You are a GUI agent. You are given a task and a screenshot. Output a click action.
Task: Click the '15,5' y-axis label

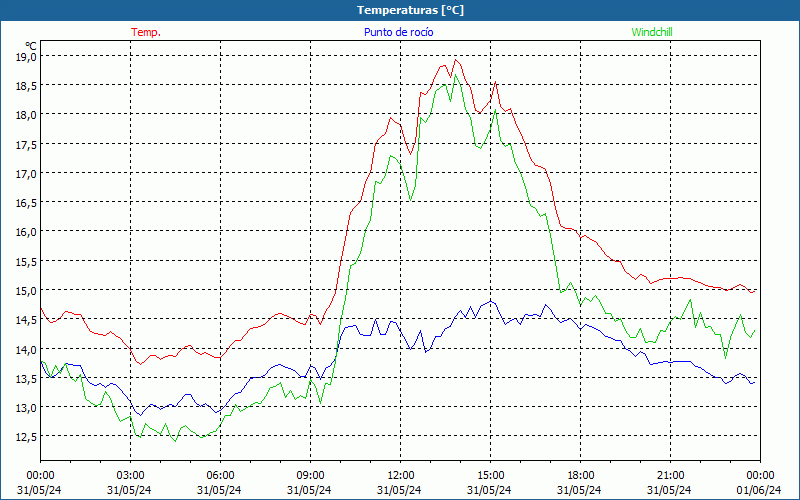[26, 261]
